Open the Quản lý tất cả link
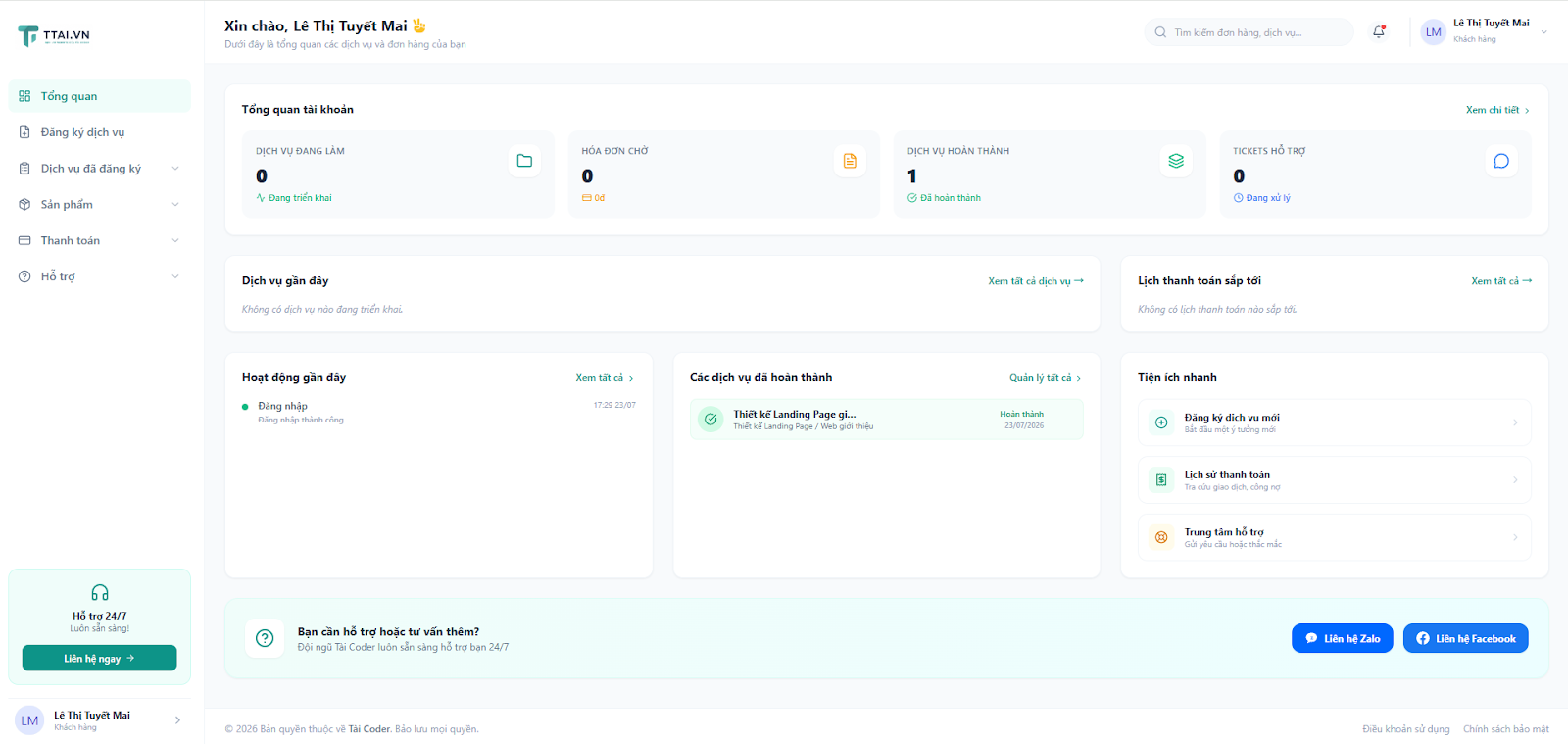Screen dimensions: 1568x744 click(x=1046, y=378)
